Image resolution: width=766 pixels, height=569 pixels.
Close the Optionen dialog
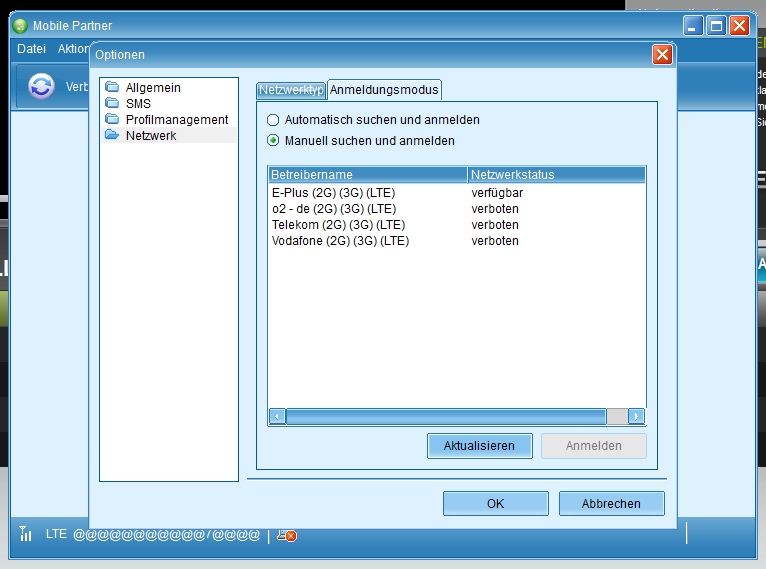[662, 55]
